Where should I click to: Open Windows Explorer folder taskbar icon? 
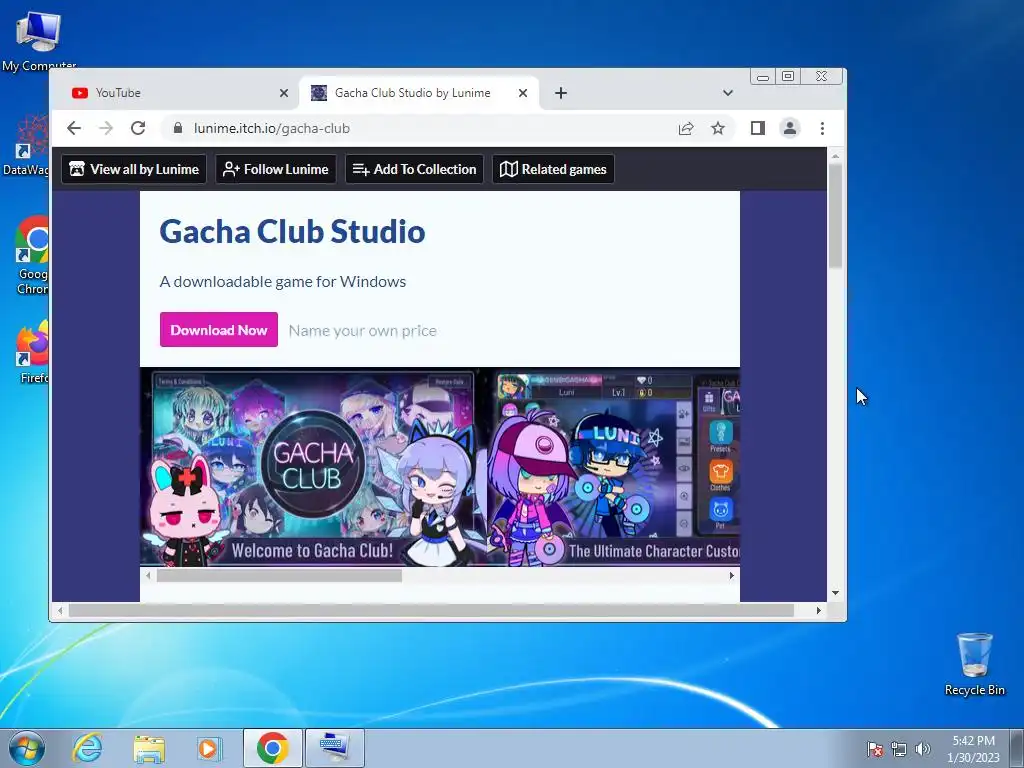pyautogui.click(x=149, y=748)
